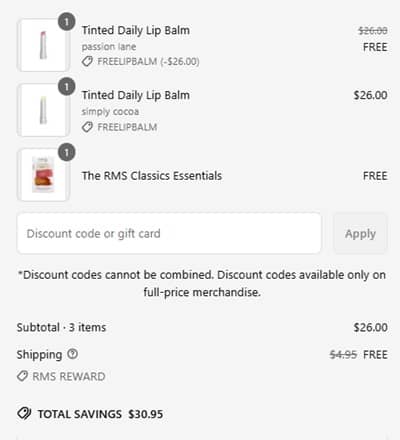
Task: Click the Subtotal 3 items label
Action: pyautogui.click(x=61, y=327)
